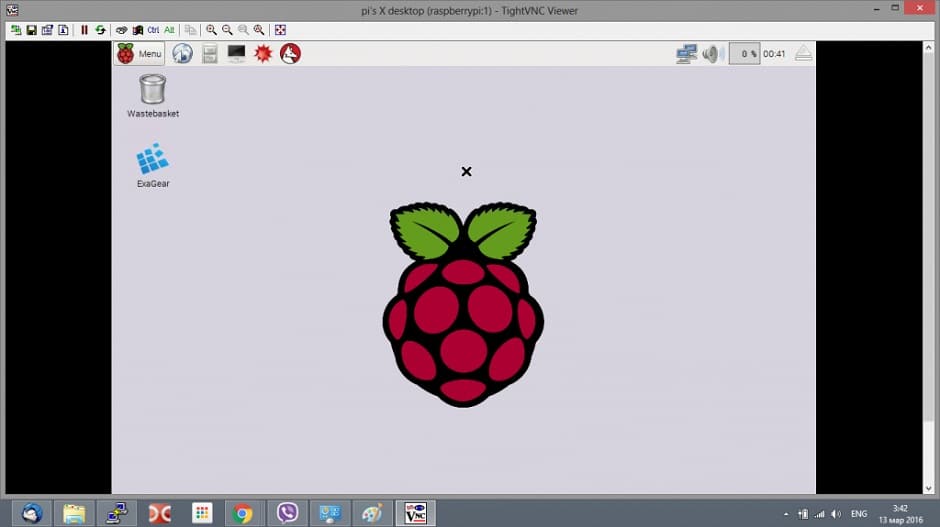The width and height of the screenshot is (940, 527).
Task: Select the ExaGear desktop shortcut
Action: [x=153, y=165]
